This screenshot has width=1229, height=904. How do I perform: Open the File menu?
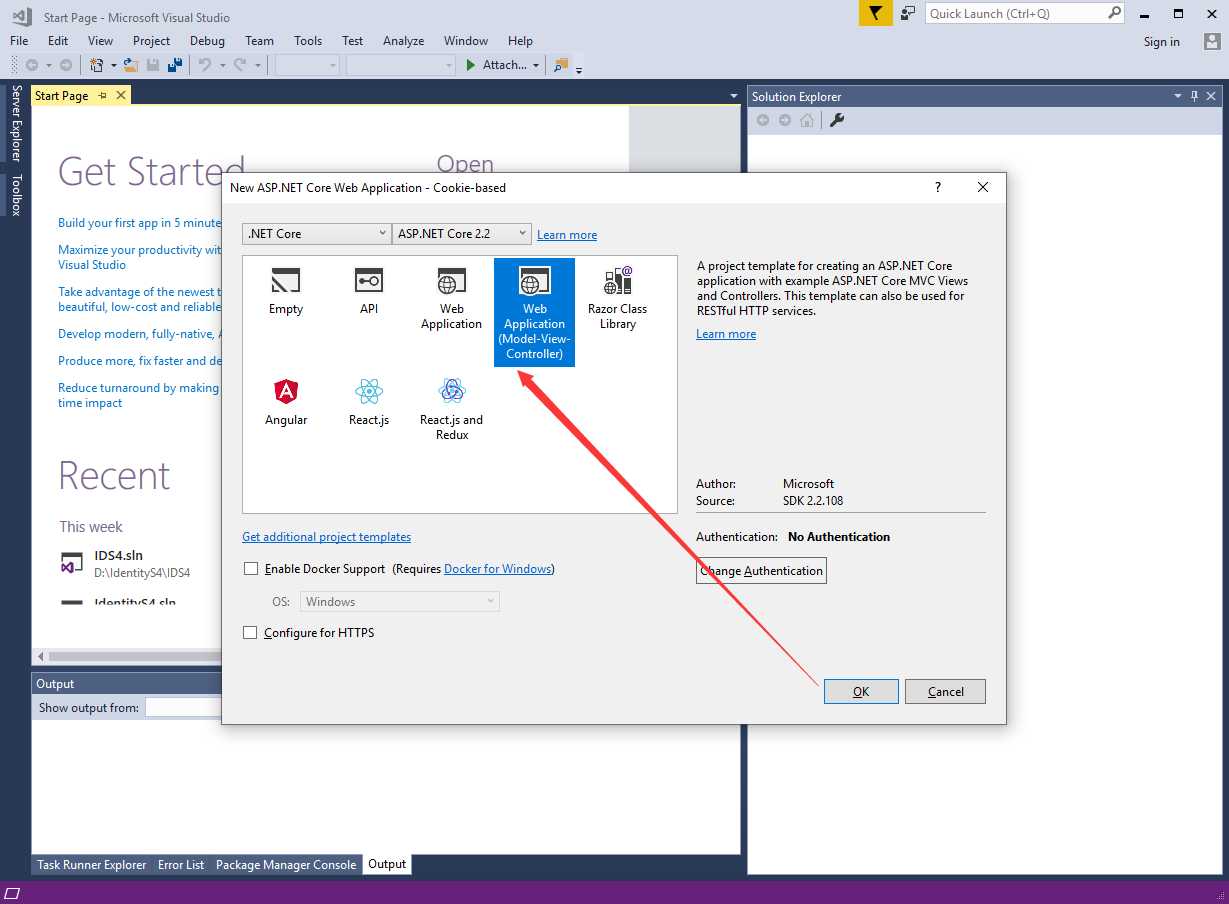click(x=19, y=41)
